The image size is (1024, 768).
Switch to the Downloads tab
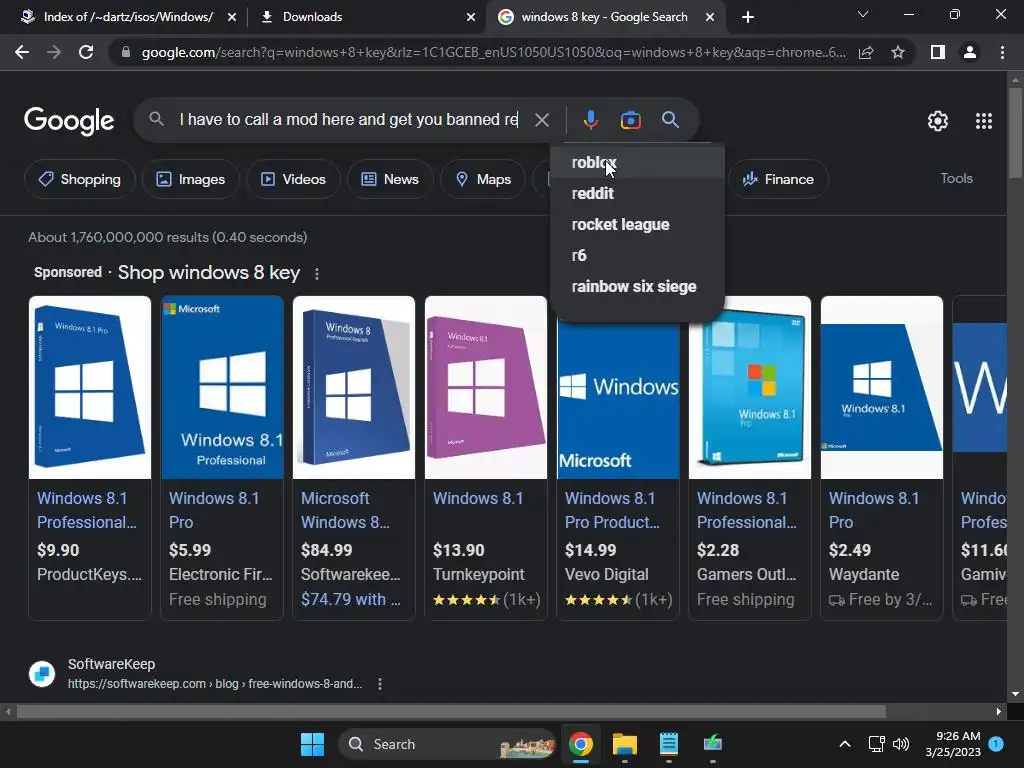[x=312, y=17]
